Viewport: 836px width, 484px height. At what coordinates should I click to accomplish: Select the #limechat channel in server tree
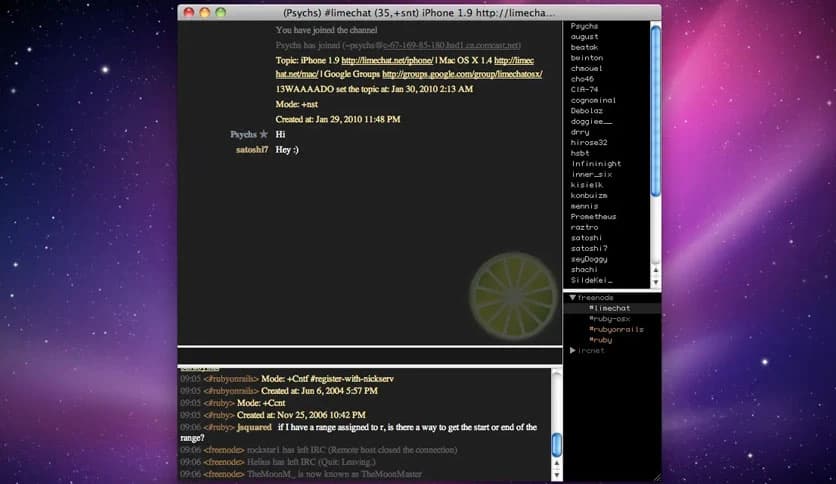(x=609, y=308)
